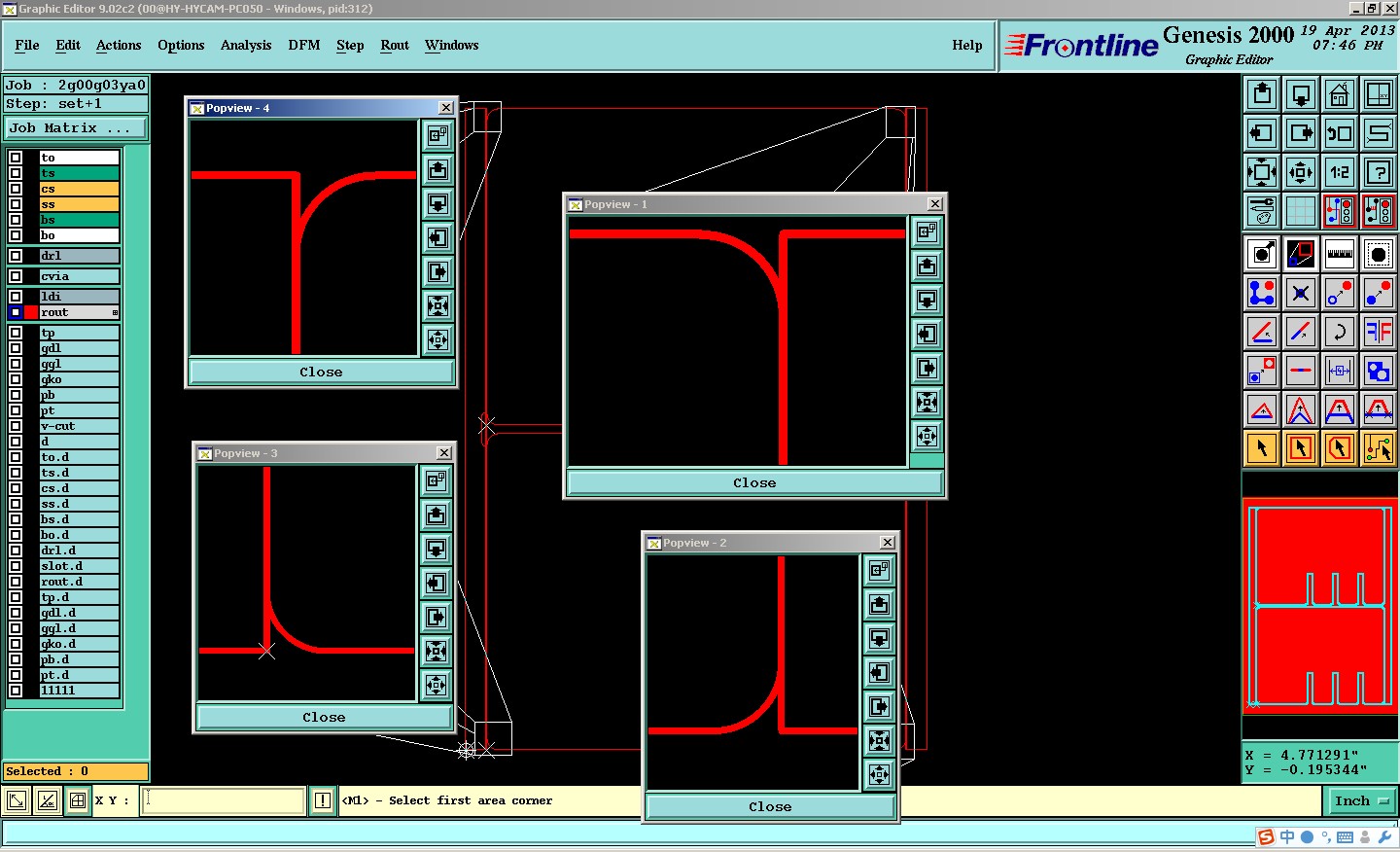Open the Rout menu
This screenshot has width=1400, height=852.
click(x=395, y=45)
